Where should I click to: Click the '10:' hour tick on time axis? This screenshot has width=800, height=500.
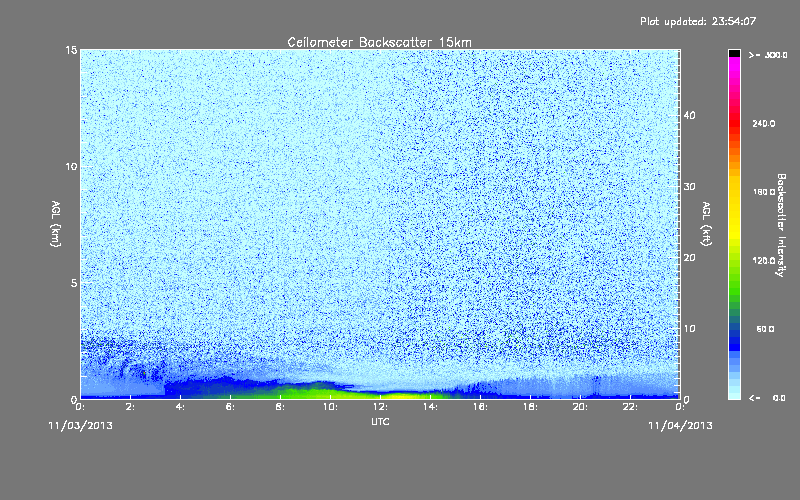[x=330, y=407]
